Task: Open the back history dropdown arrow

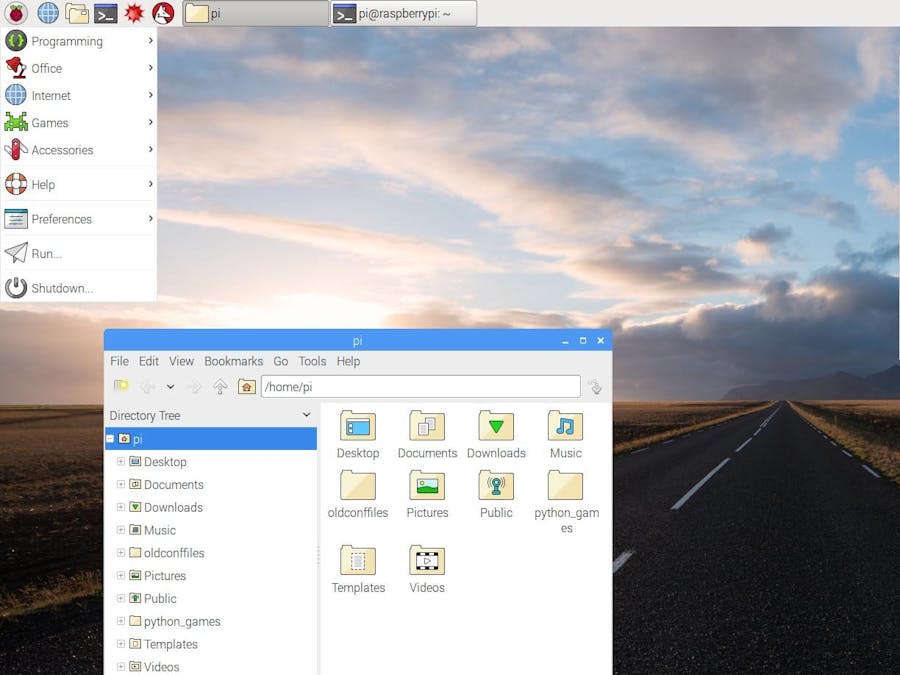Action: [x=168, y=386]
